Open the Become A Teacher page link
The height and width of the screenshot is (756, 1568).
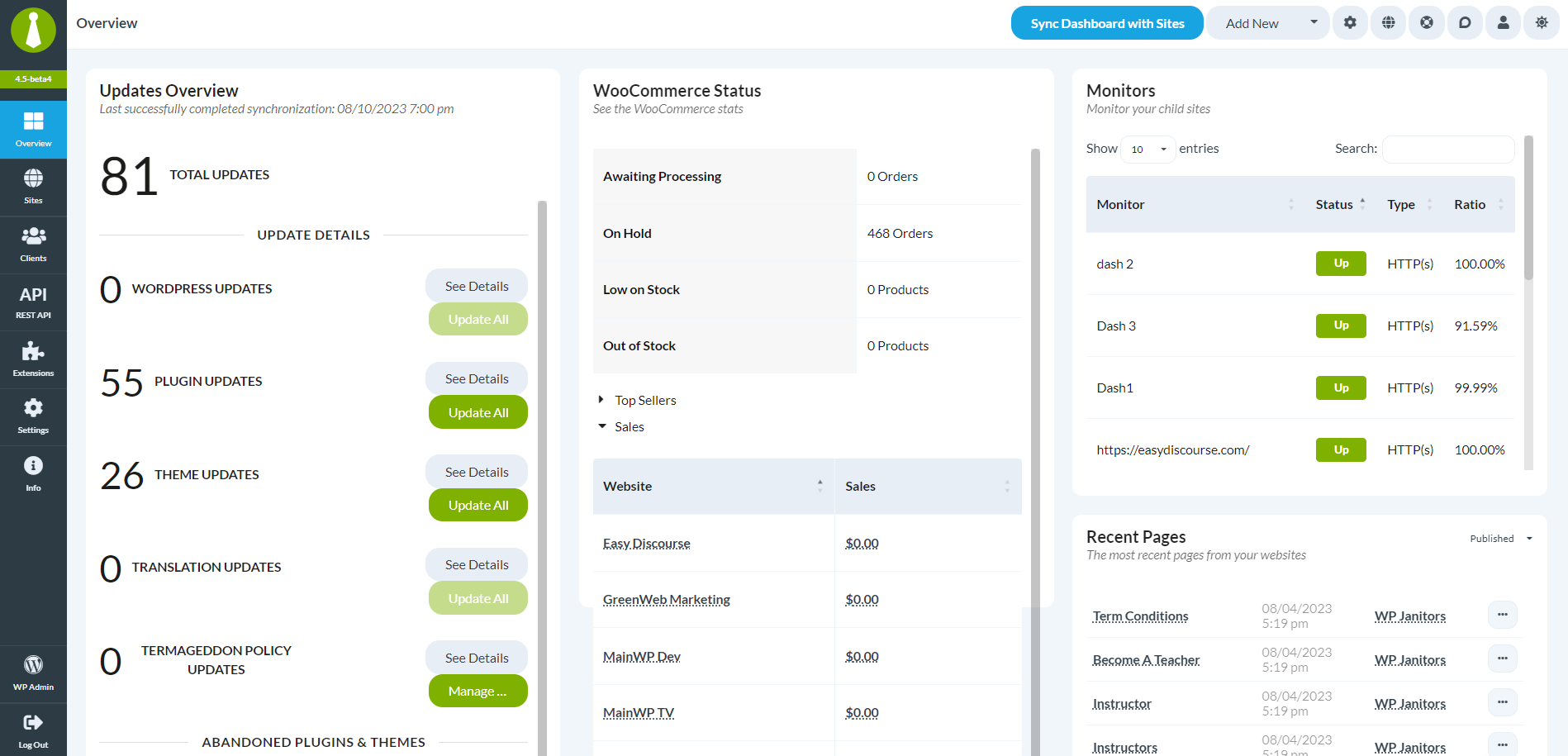click(1146, 659)
